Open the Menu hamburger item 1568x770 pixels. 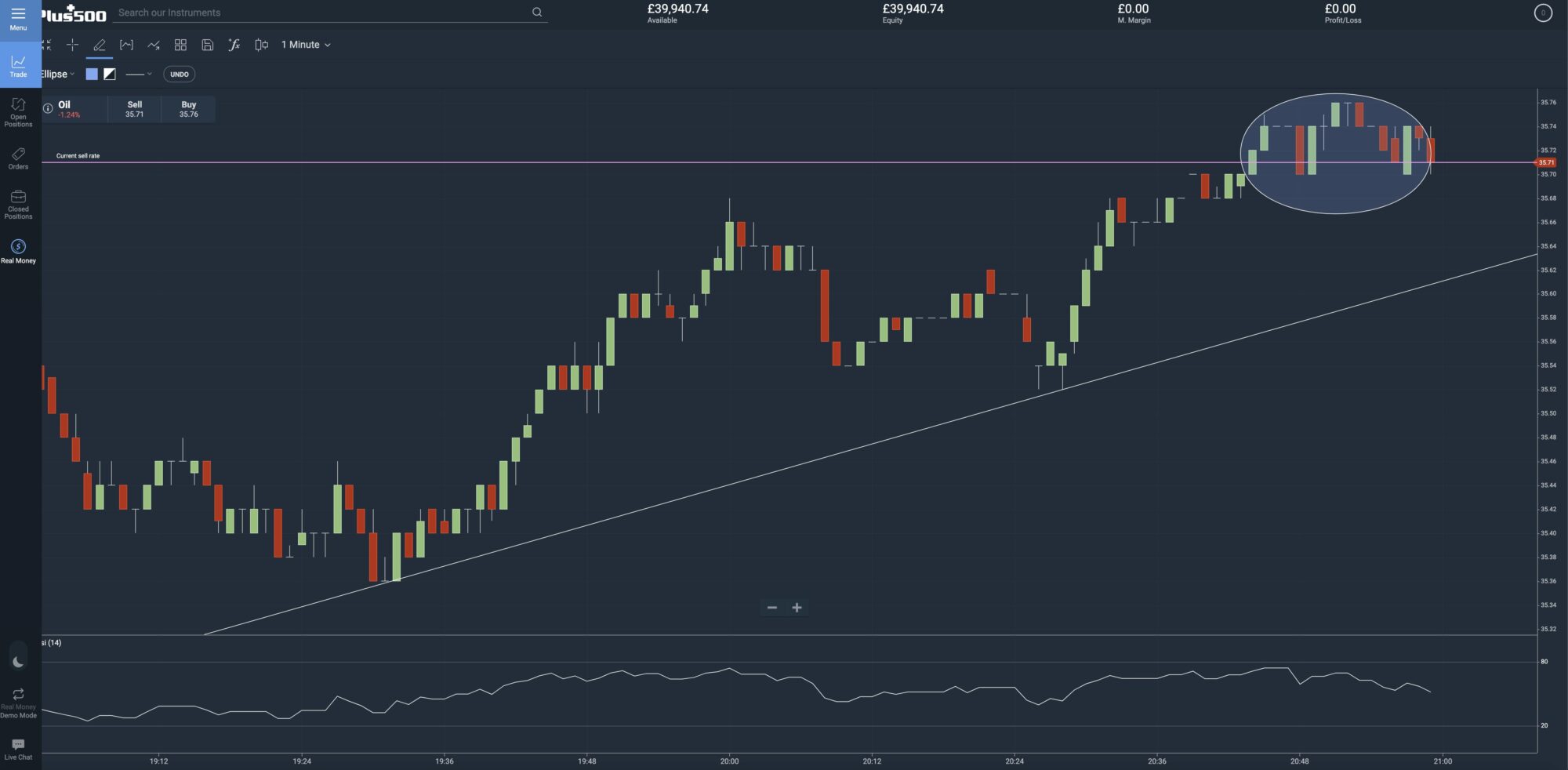[18, 18]
